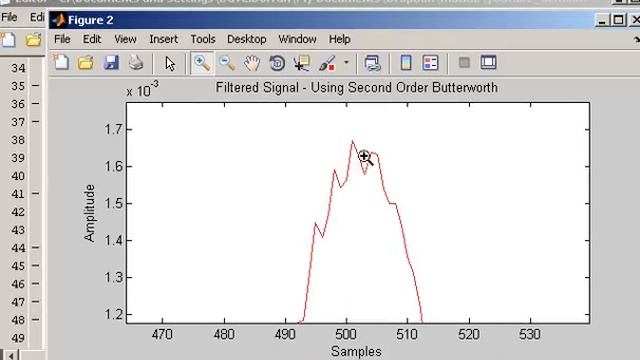Activate the Brush data tool
This screenshot has width=640, height=360.
(327, 63)
